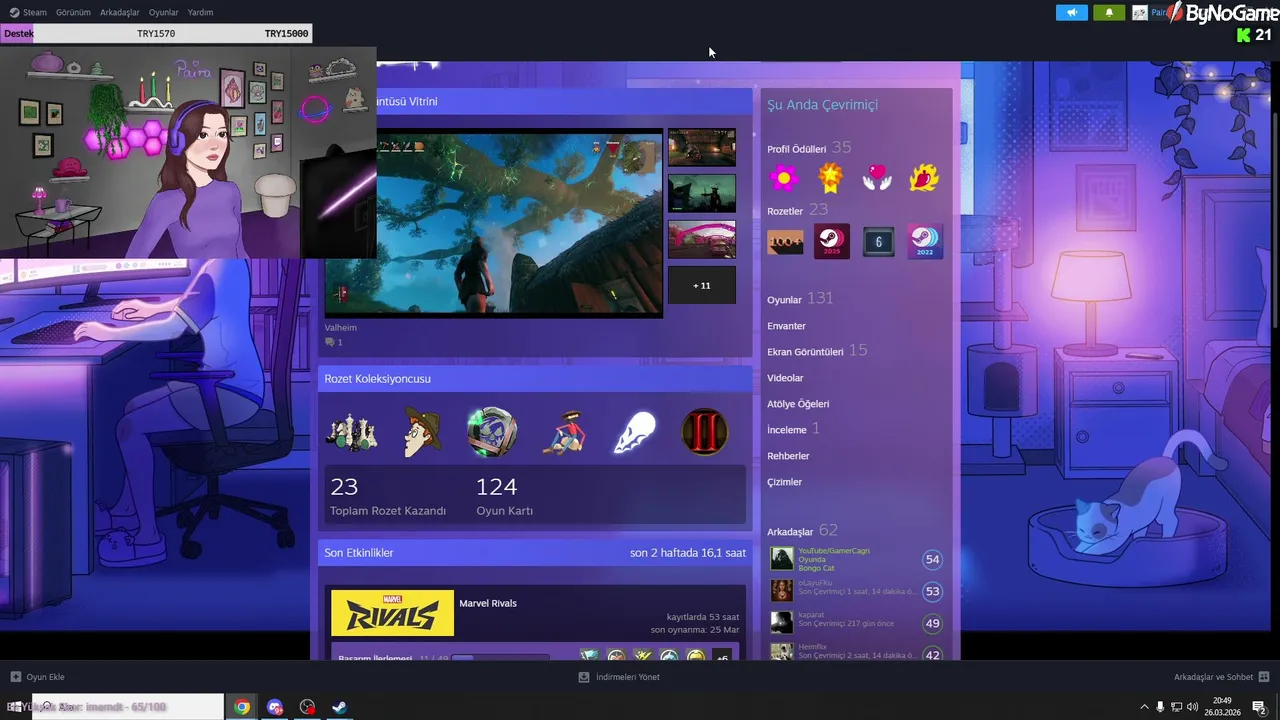The width and height of the screenshot is (1280, 720).
Task: Click the chess pieces badge
Action: (x=352, y=432)
